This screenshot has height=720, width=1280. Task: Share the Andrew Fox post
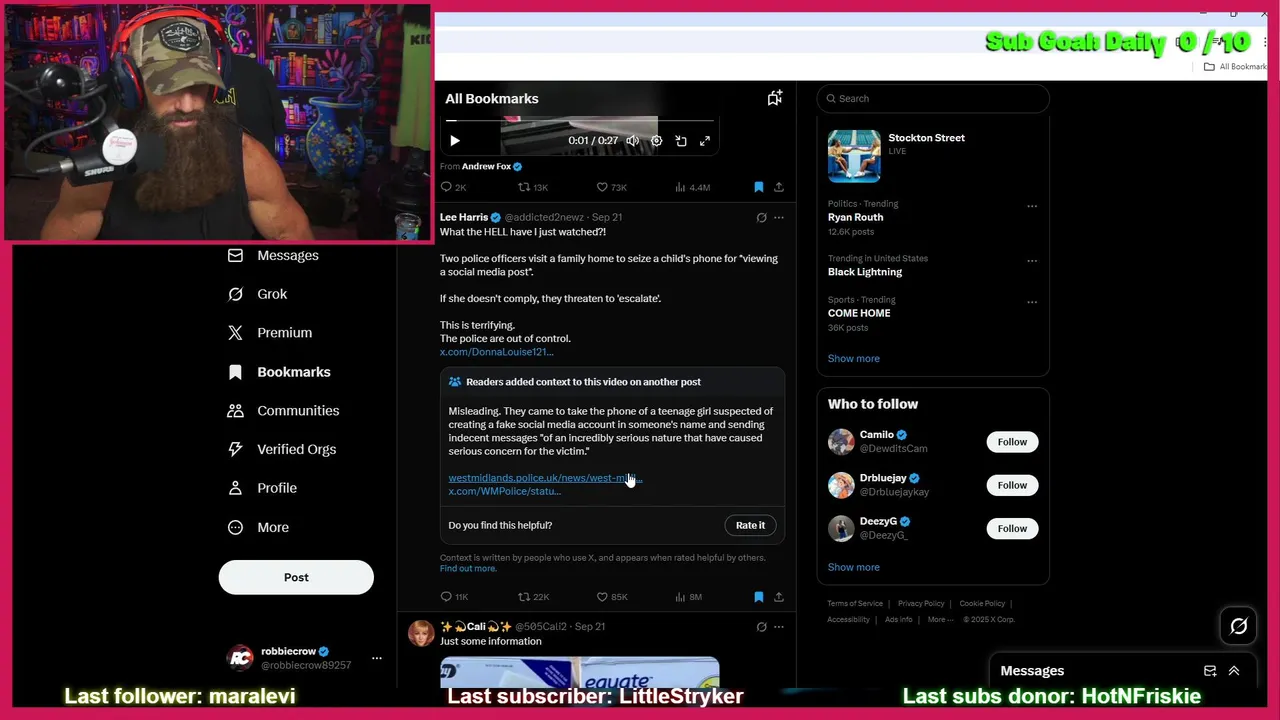click(779, 187)
